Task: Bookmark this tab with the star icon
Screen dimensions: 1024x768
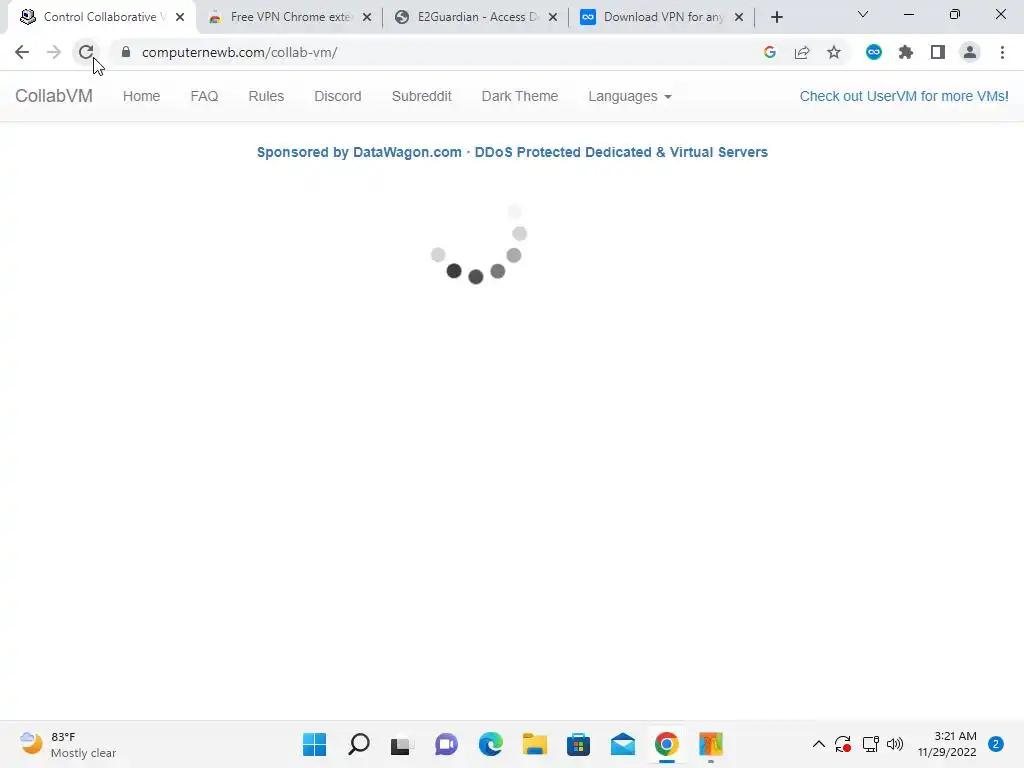Action: point(834,52)
